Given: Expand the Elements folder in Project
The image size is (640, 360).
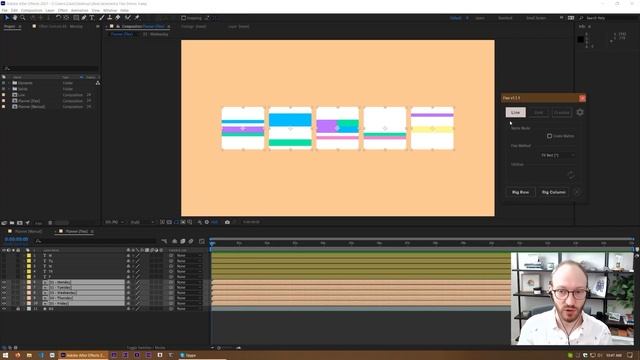Looking at the screenshot, I should (x=9, y=83).
